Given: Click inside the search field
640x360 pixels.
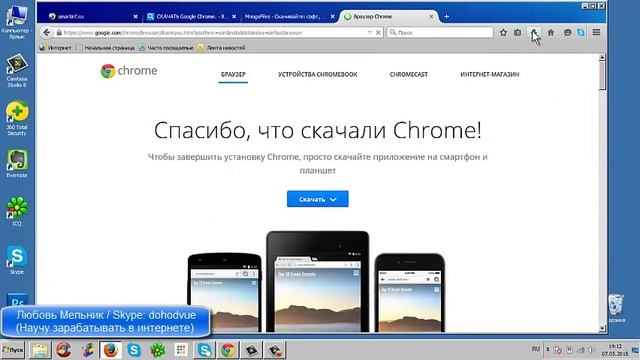Looking at the screenshot, I should (440, 32).
